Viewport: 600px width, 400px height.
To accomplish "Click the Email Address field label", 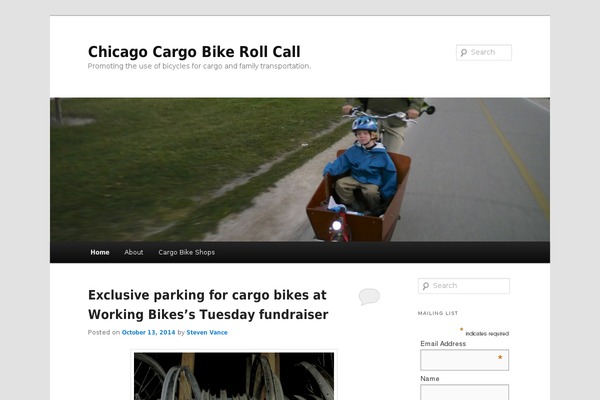I will point(443,343).
